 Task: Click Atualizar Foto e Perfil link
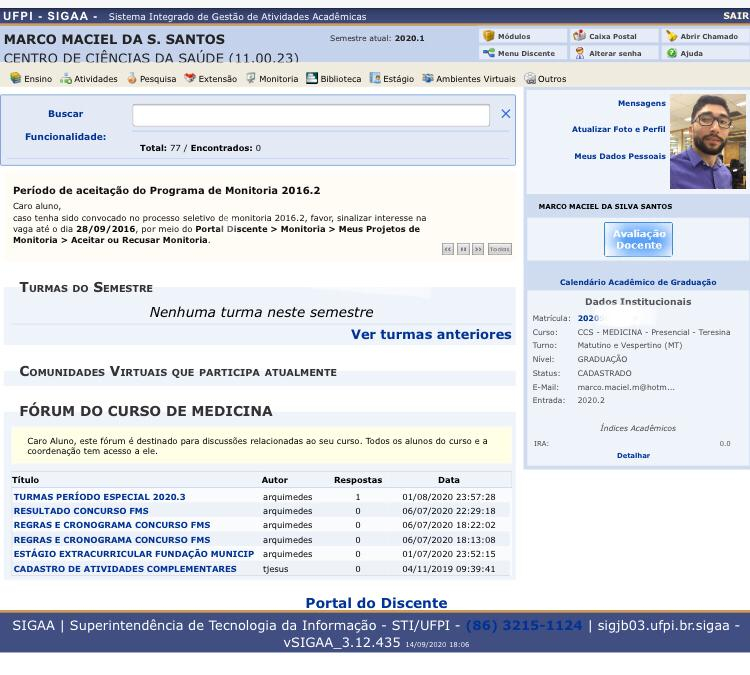(x=618, y=129)
